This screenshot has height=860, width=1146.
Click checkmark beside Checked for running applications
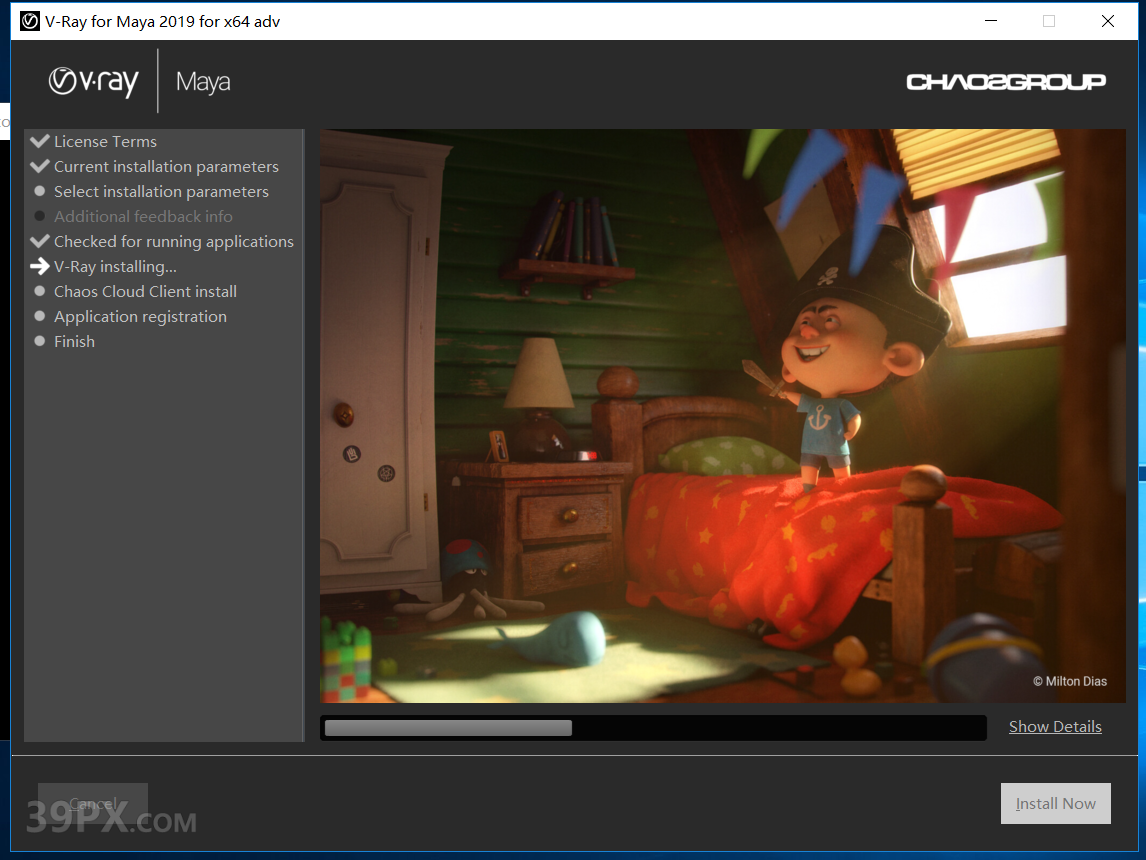pos(40,241)
